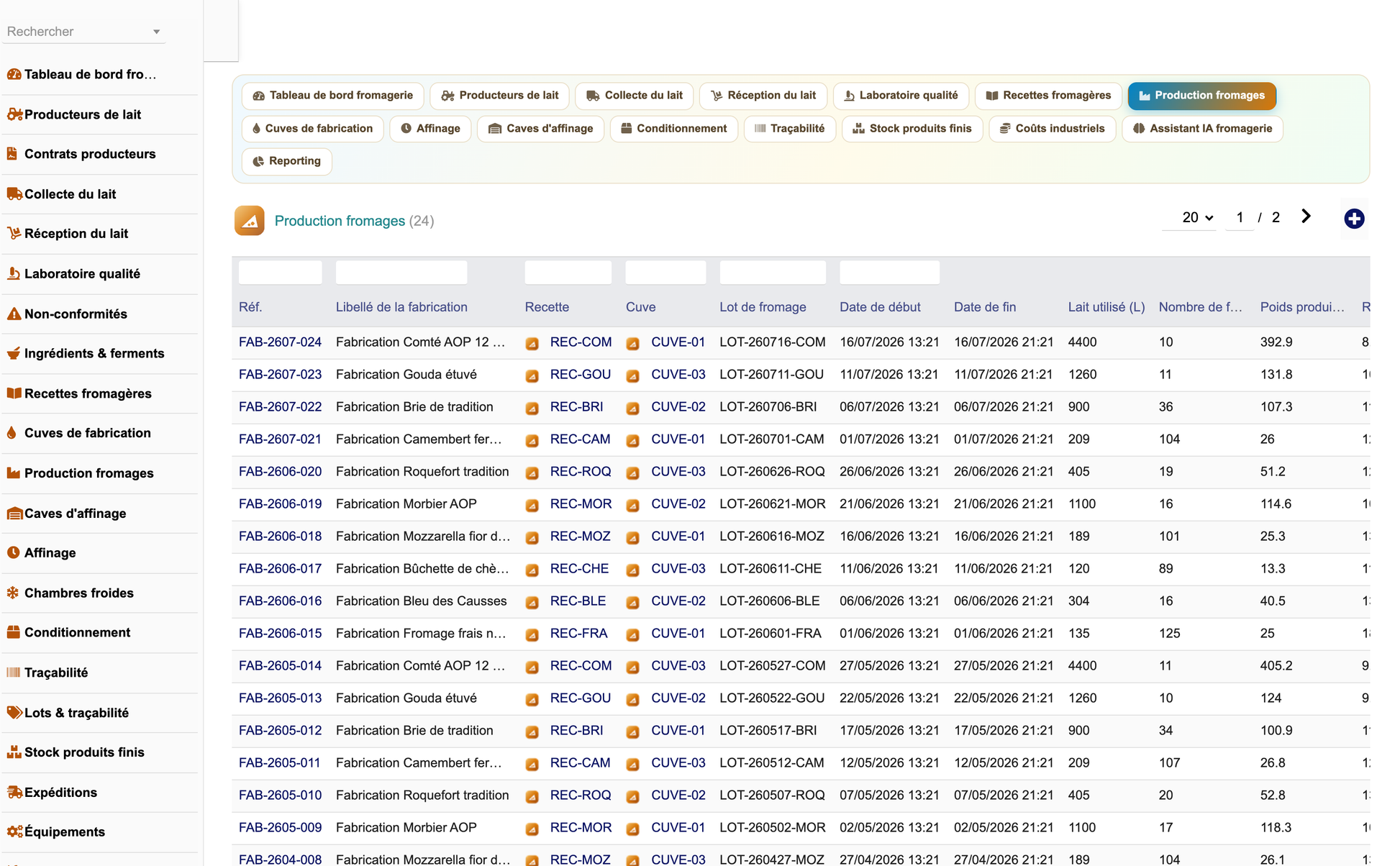Click the Lot de fromage filter field

click(x=773, y=273)
